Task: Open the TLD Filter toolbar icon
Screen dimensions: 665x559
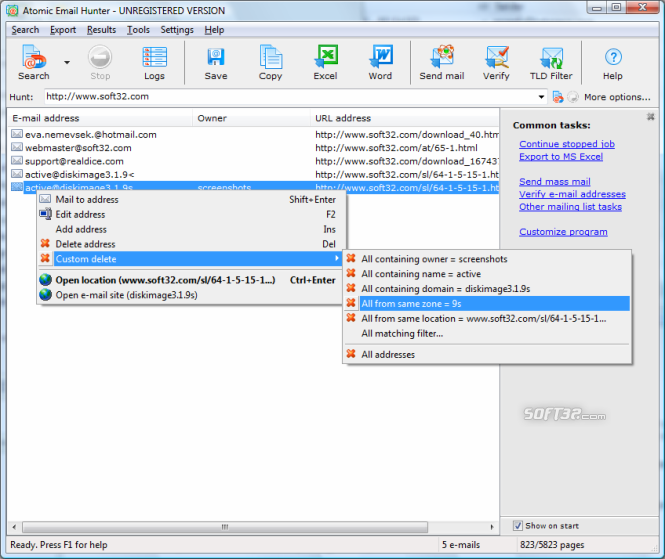Action: click(x=551, y=62)
